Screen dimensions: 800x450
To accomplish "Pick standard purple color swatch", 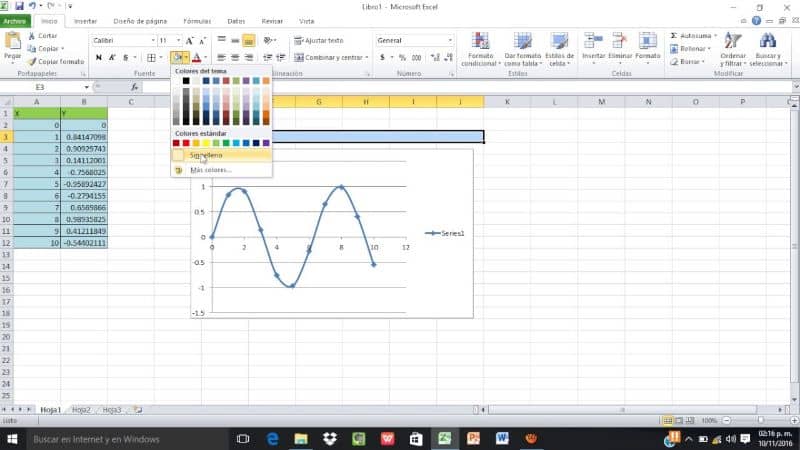I will [266, 143].
